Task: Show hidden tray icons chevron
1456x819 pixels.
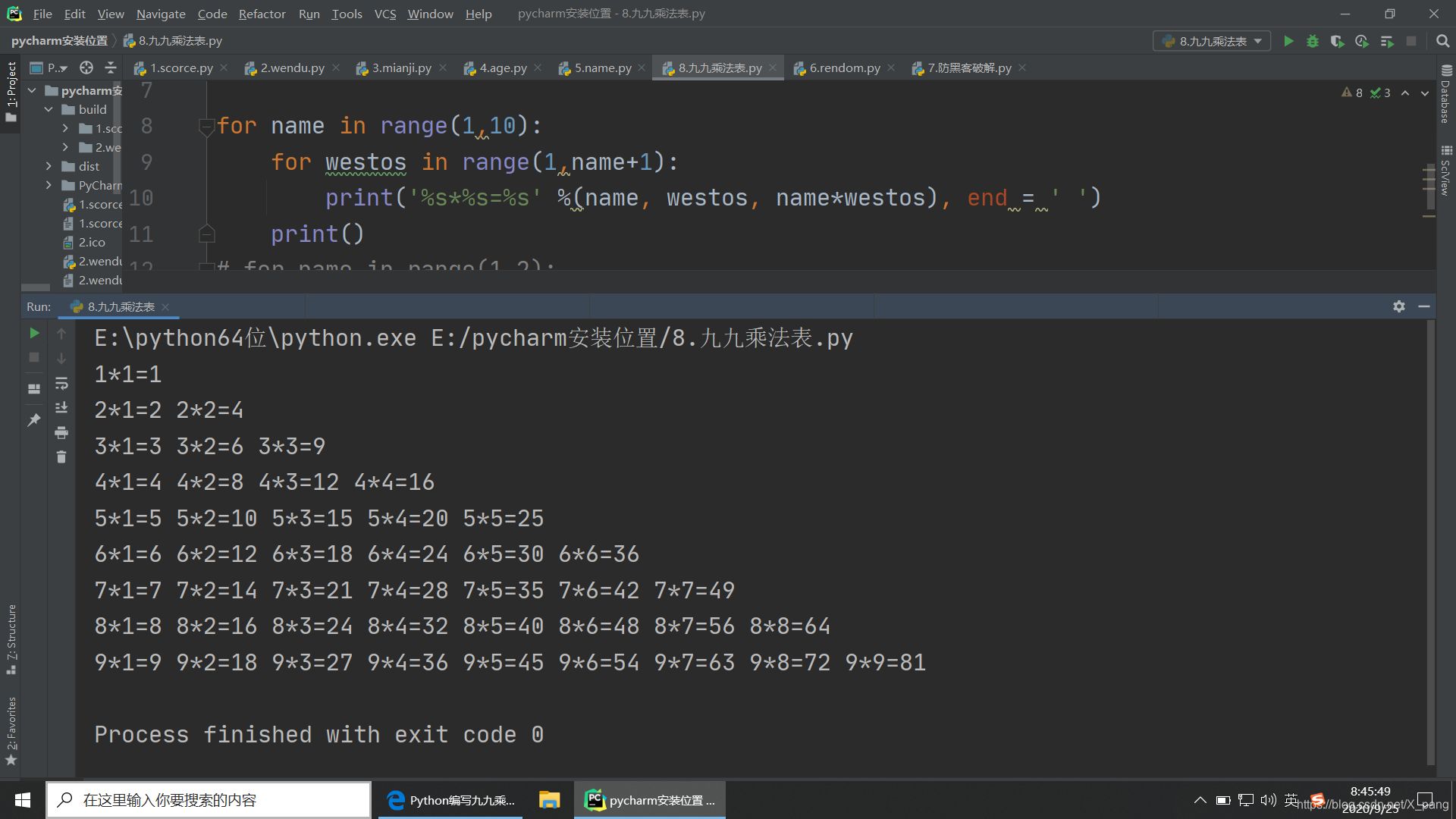Action: [1200, 800]
